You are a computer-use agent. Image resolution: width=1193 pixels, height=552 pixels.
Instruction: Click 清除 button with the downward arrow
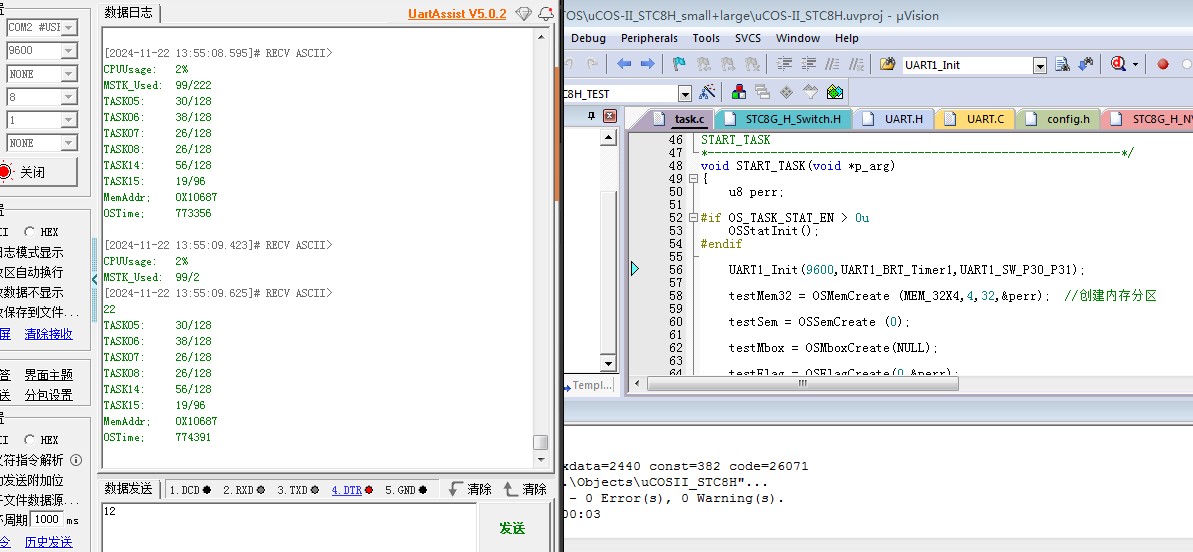(x=469, y=490)
